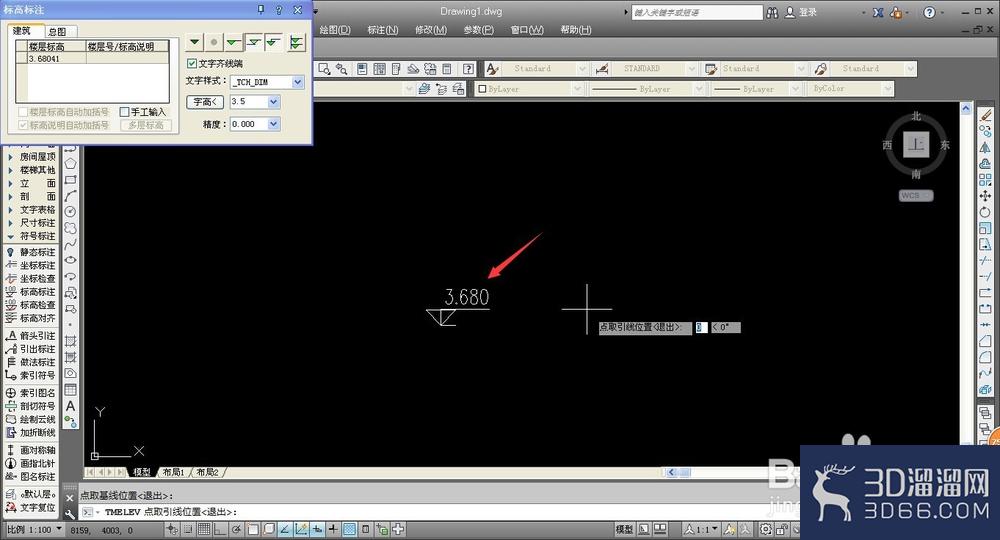Choose the solid triangle elevation symbol style
Image resolution: width=1000 pixels, height=540 pixels.
pyautogui.click(x=195, y=43)
